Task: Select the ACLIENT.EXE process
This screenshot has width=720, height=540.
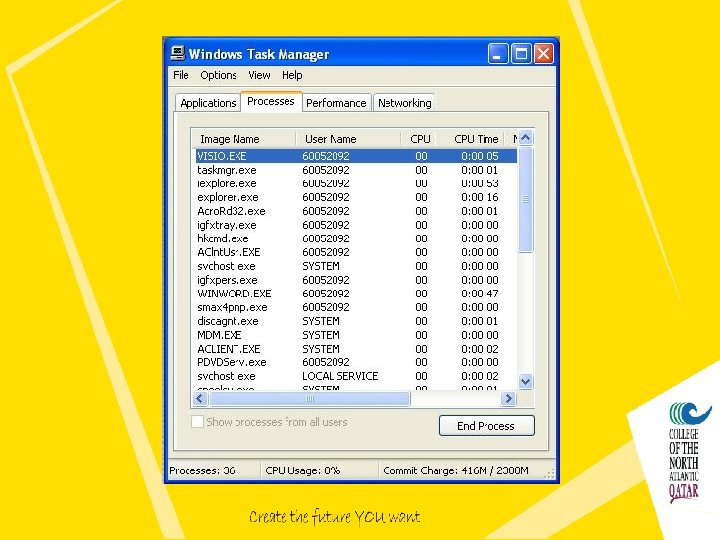Action: (x=356, y=349)
